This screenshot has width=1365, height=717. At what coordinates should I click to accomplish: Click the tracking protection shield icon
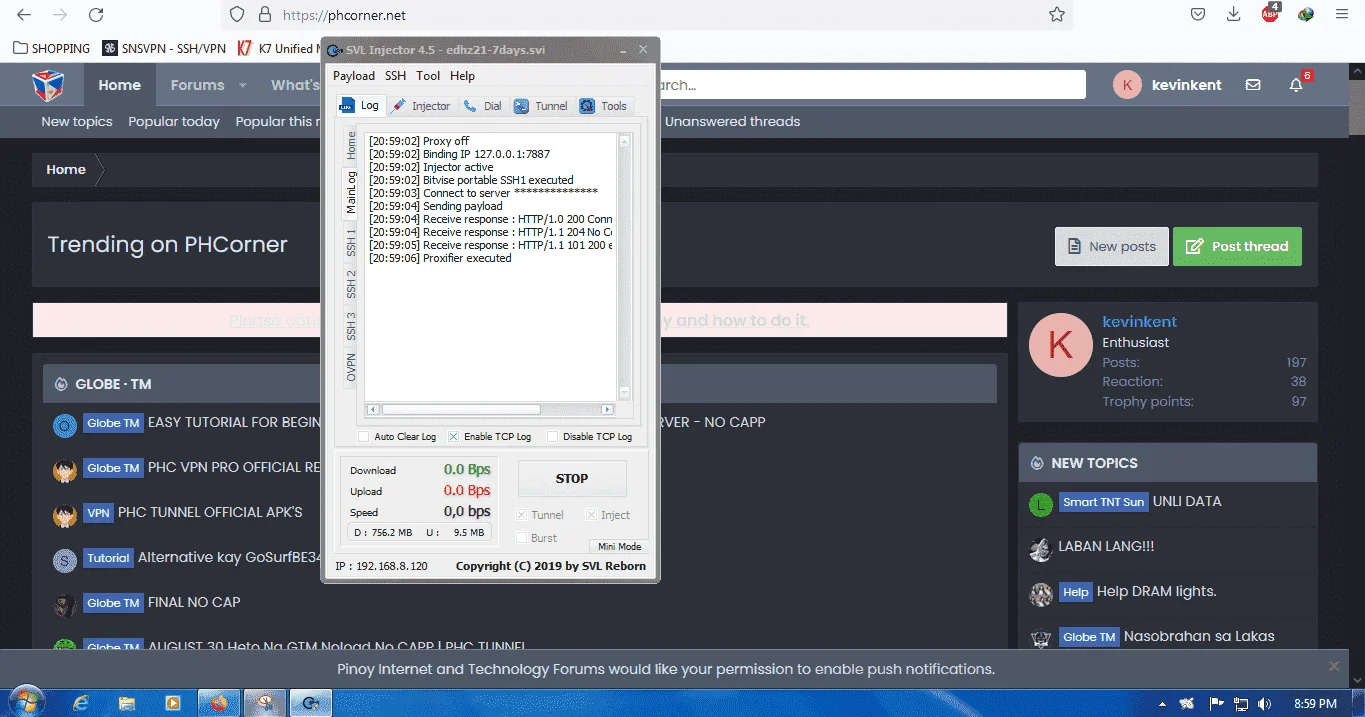tap(237, 15)
